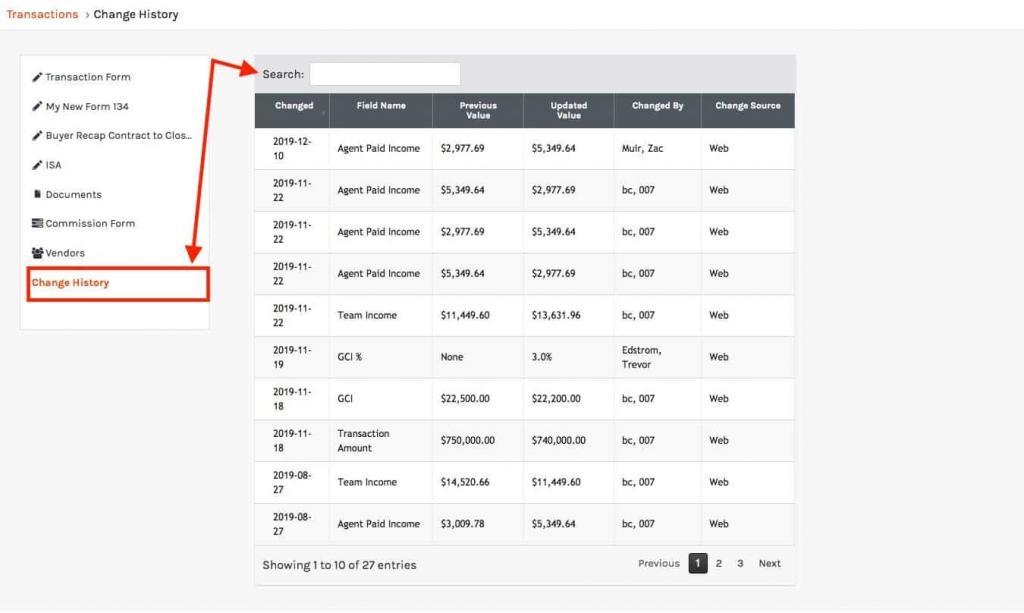Screen dimensions: 1024x613
Task: Click the $750,000.00 previous value
Action: [468, 441]
